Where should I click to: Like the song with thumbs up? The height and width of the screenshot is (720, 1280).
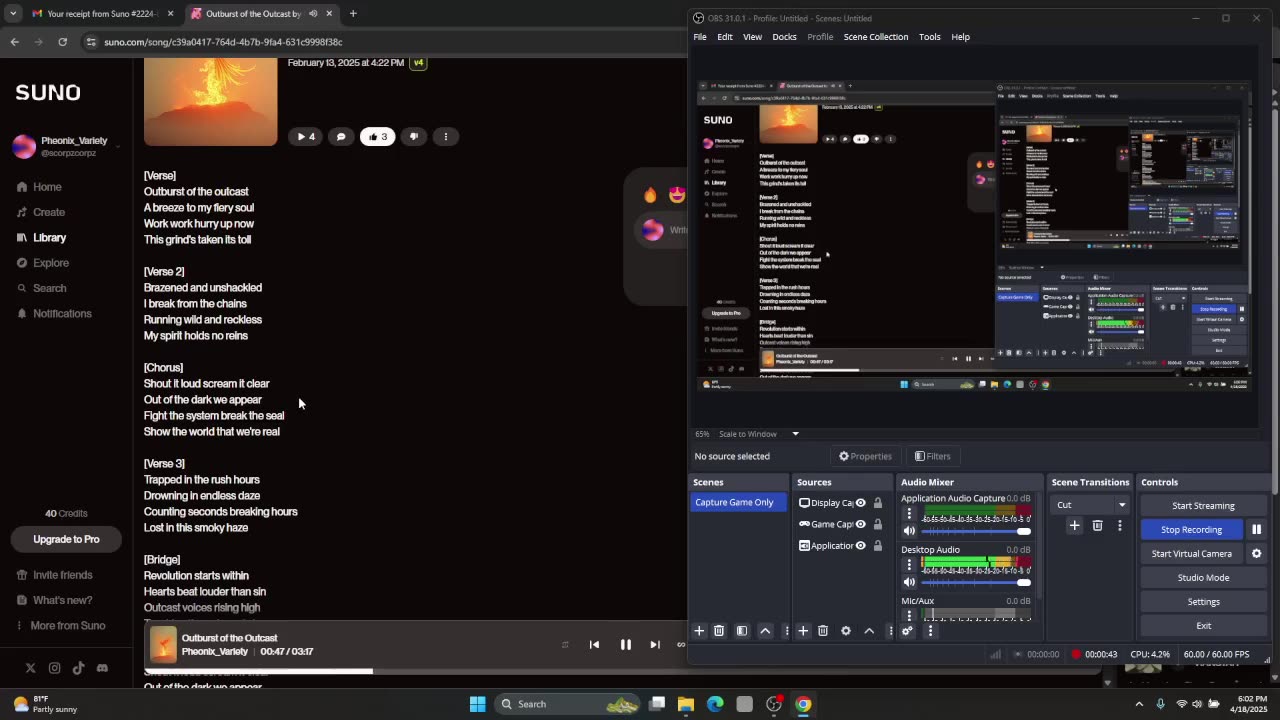pos(377,137)
